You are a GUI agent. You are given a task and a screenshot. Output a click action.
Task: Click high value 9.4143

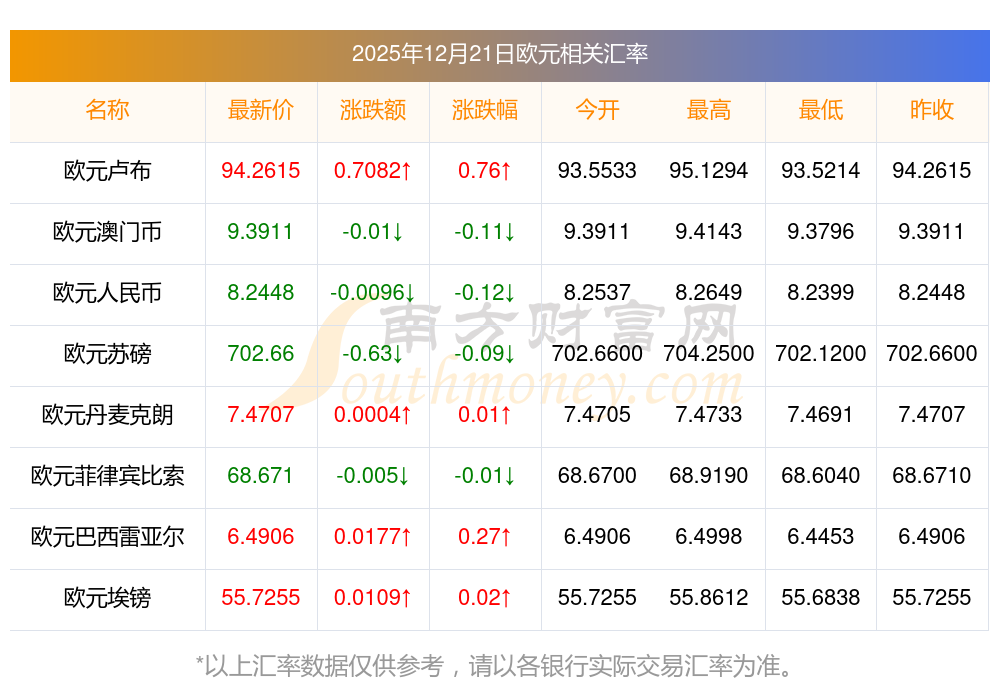709,231
